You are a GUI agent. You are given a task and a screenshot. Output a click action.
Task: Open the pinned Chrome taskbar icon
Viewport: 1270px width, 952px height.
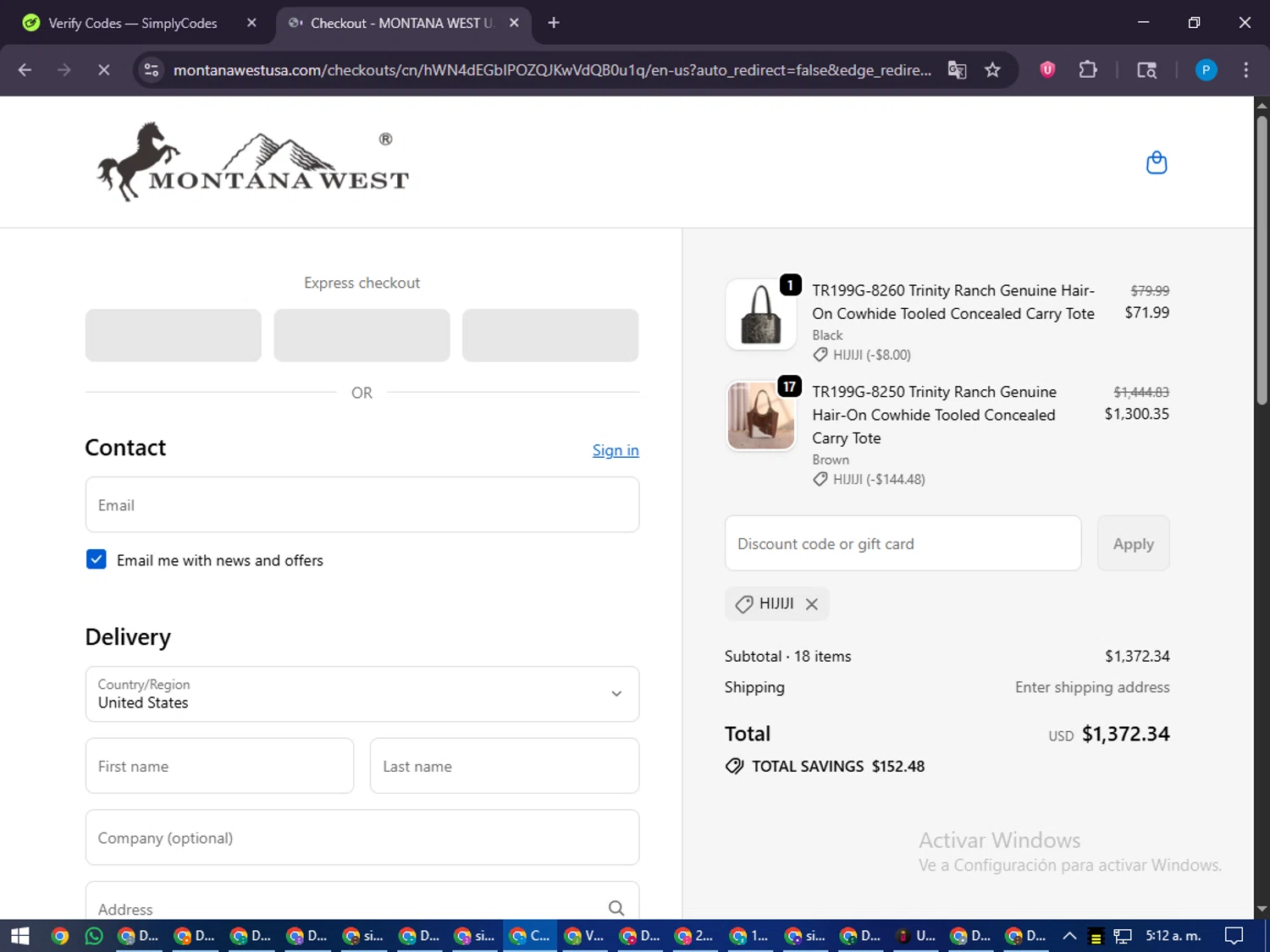(x=59, y=936)
